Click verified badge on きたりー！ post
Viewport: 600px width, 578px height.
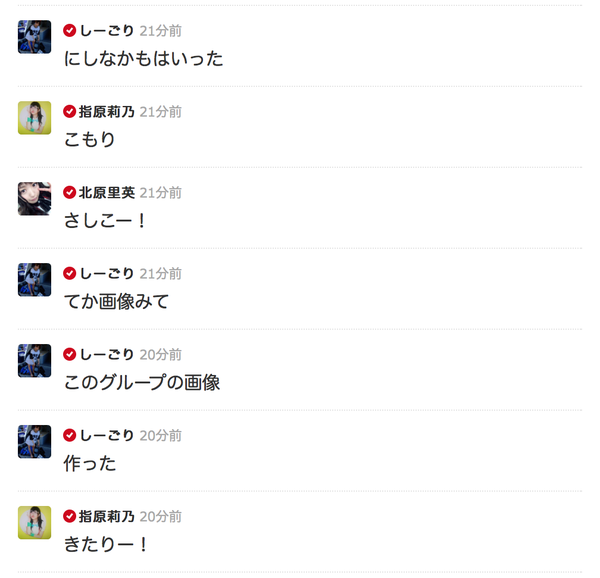tap(69, 516)
